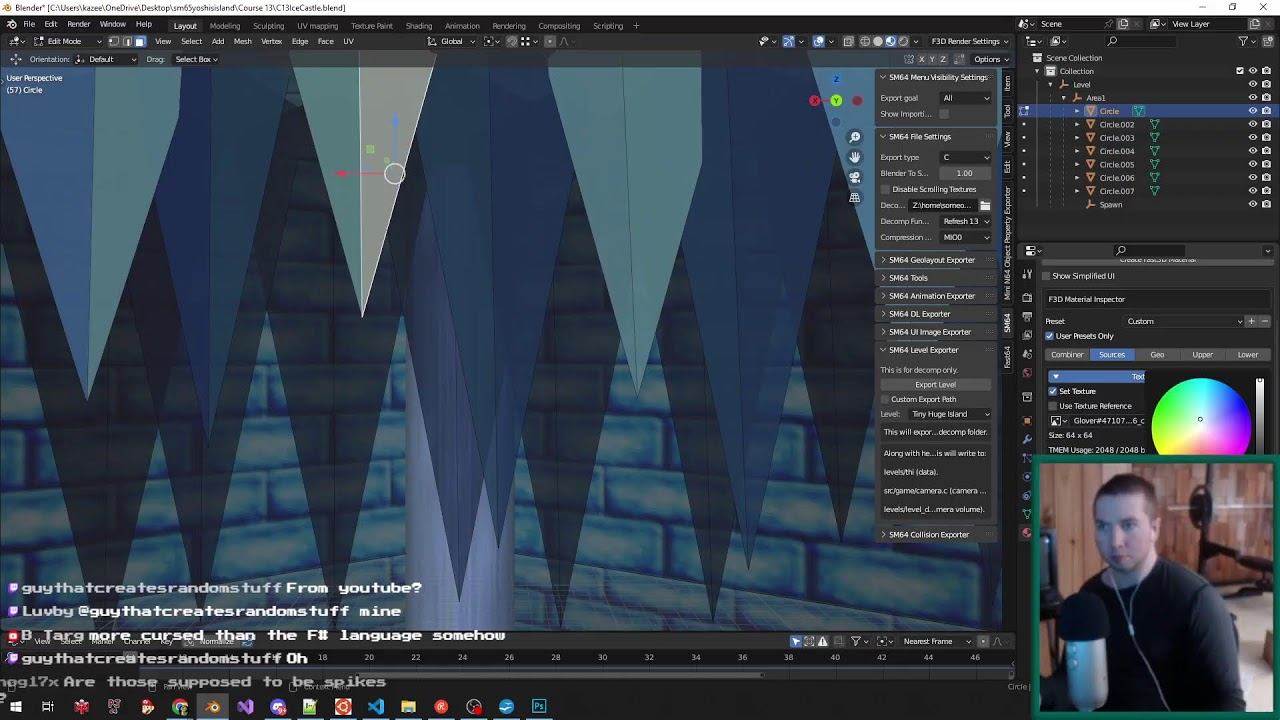Open the F3D Render Settings popover

970,41
